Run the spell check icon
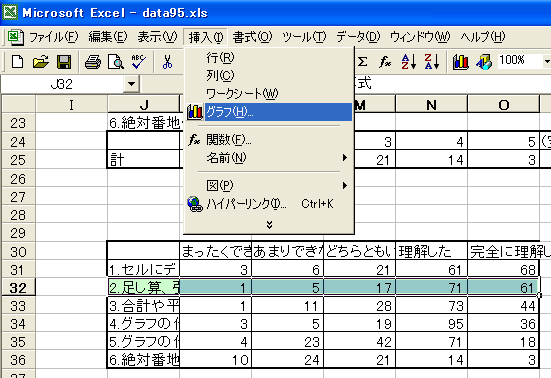Image resolution: width=551 pixels, height=378 pixels. pyautogui.click(x=139, y=62)
